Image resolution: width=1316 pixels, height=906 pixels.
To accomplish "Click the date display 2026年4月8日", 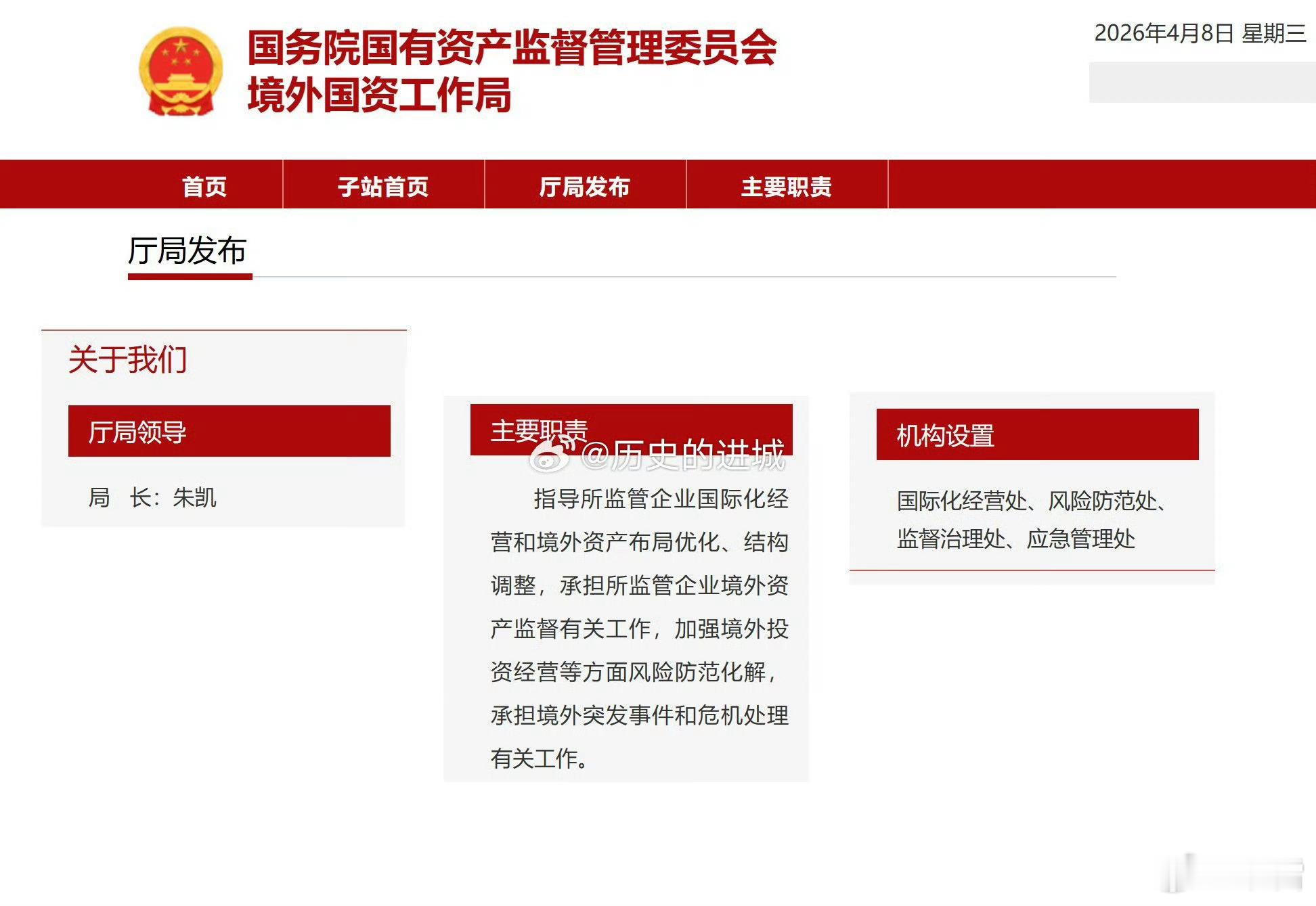I will tap(1164, 33).
